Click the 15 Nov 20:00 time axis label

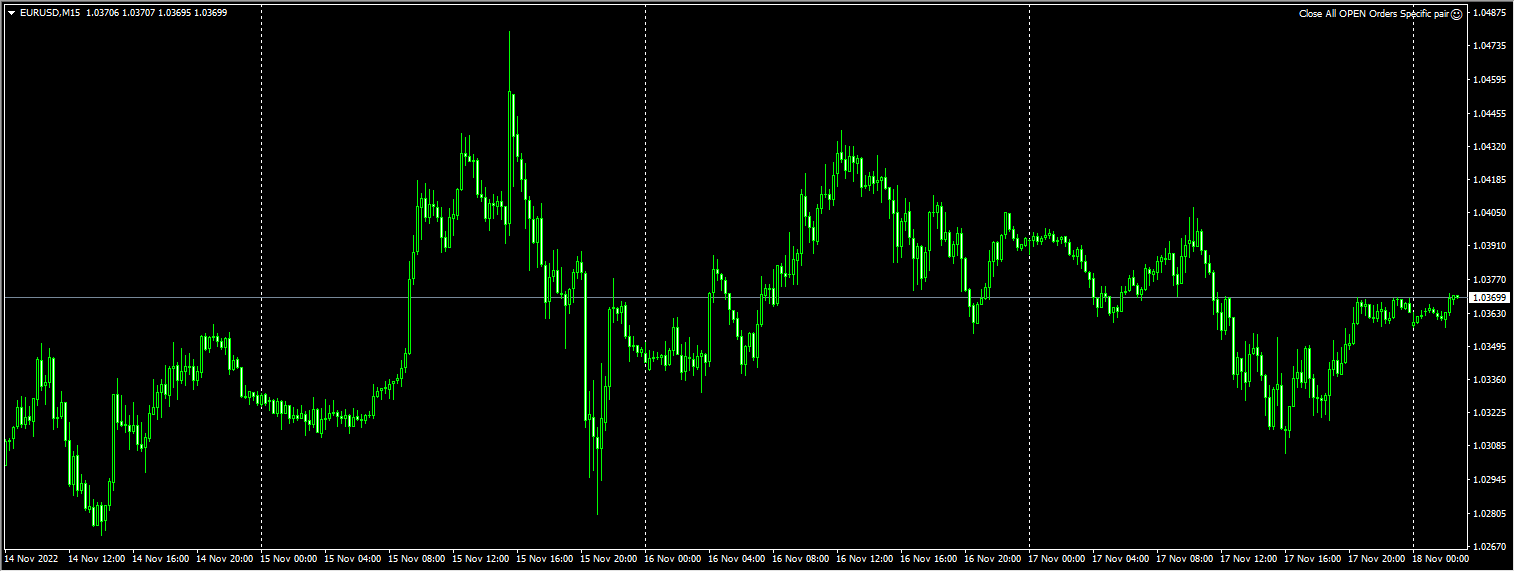point(610,559)
